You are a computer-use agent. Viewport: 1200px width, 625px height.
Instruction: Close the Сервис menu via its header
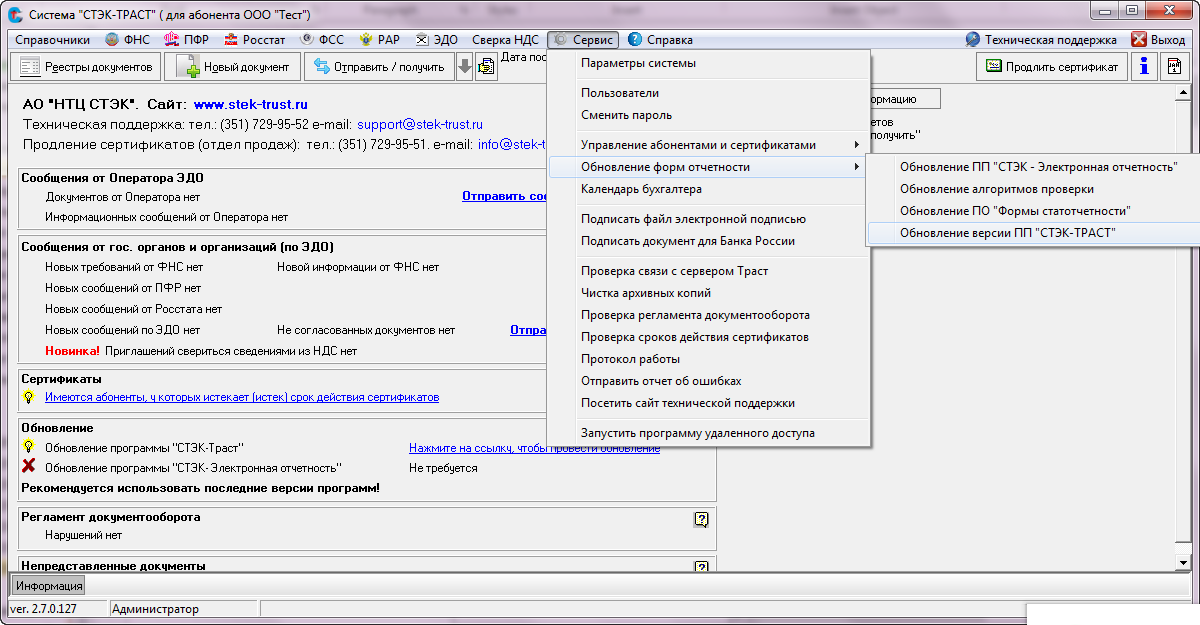coord(584,40)
